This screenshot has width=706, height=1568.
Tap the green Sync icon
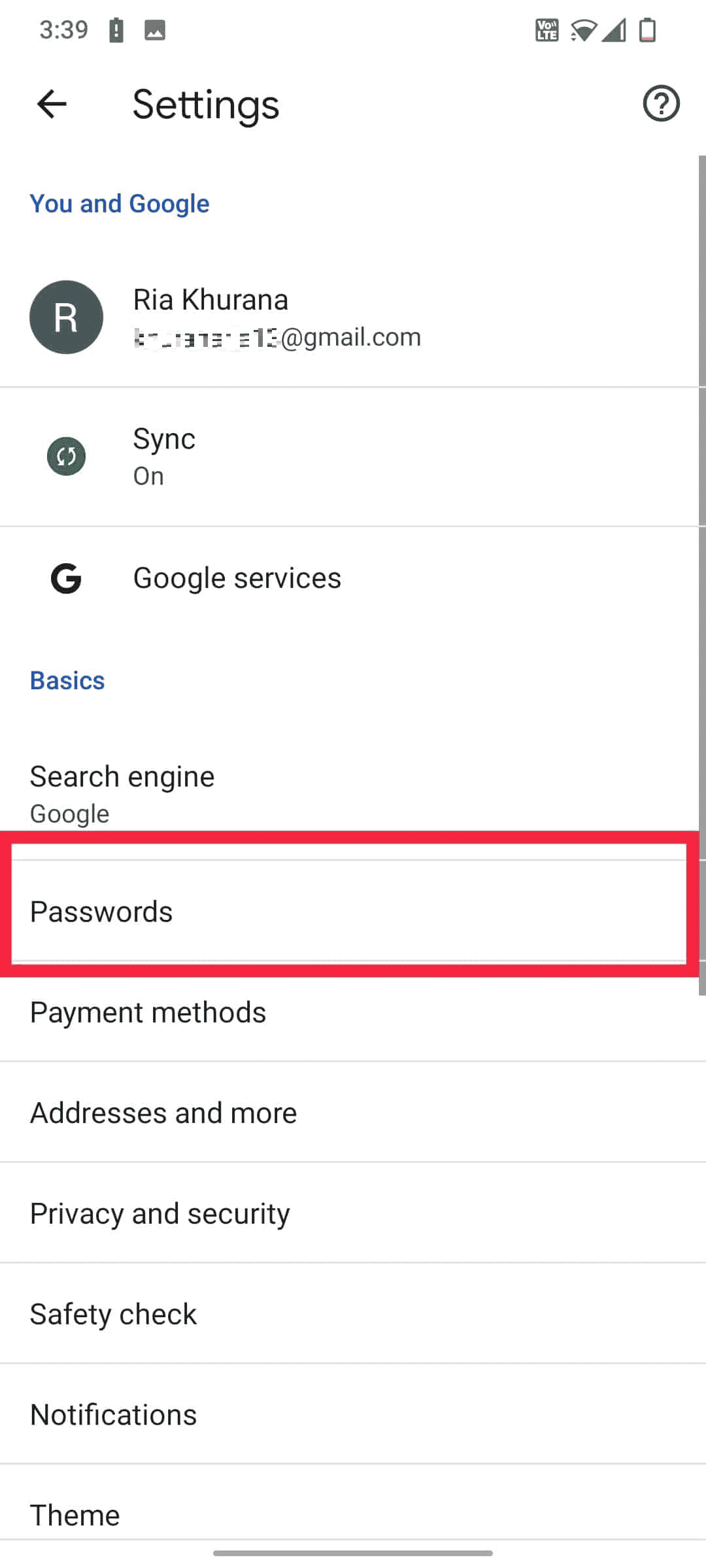66,456
